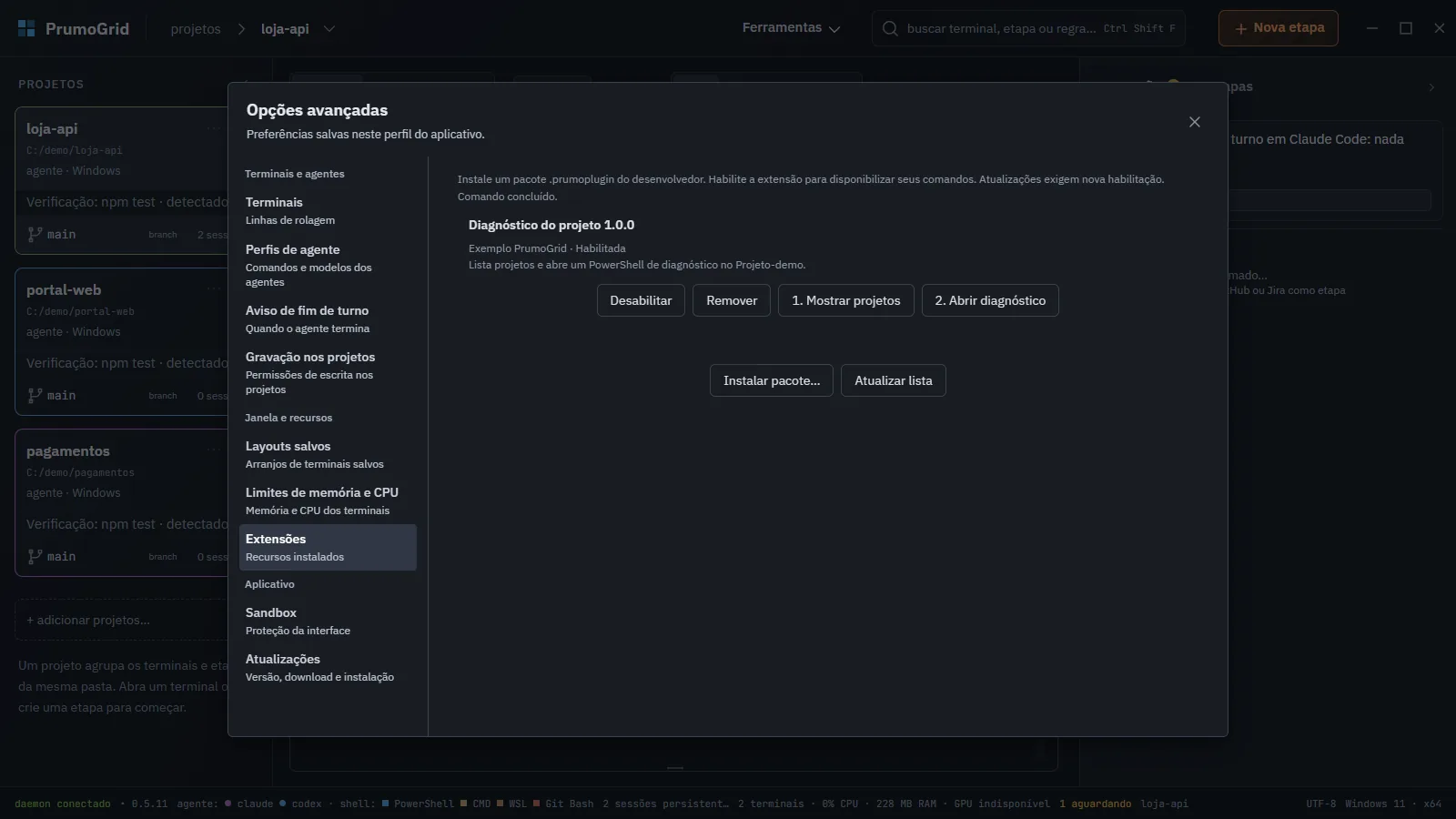Click the Diagnóstico do projeto 1.0.0 title
Screen dimensions: 1456x819
(551, 225)
